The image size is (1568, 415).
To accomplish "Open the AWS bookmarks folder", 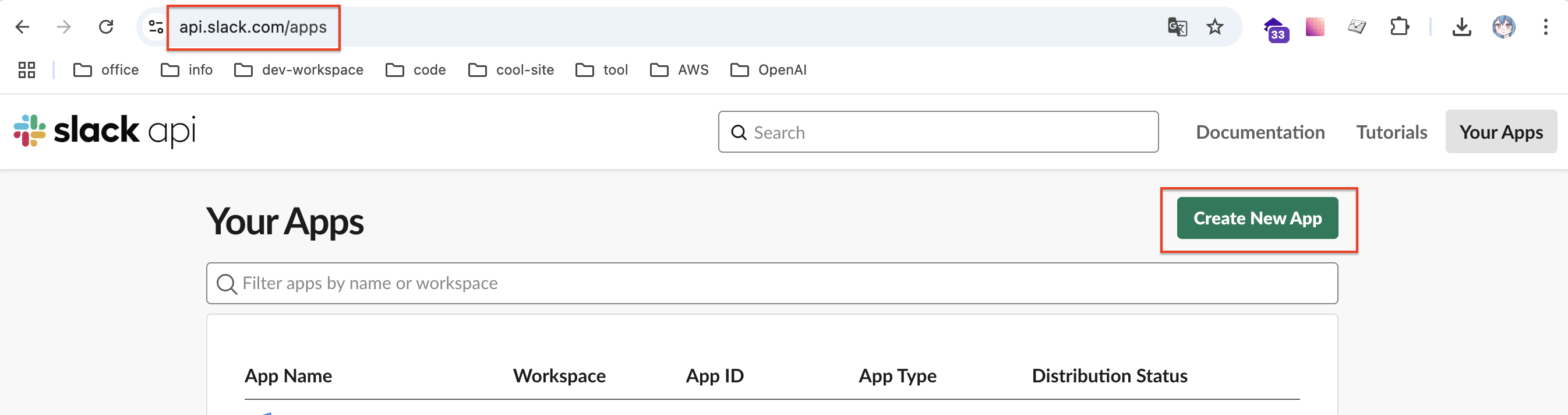I will pyautogui.click(x=679, y=70).
